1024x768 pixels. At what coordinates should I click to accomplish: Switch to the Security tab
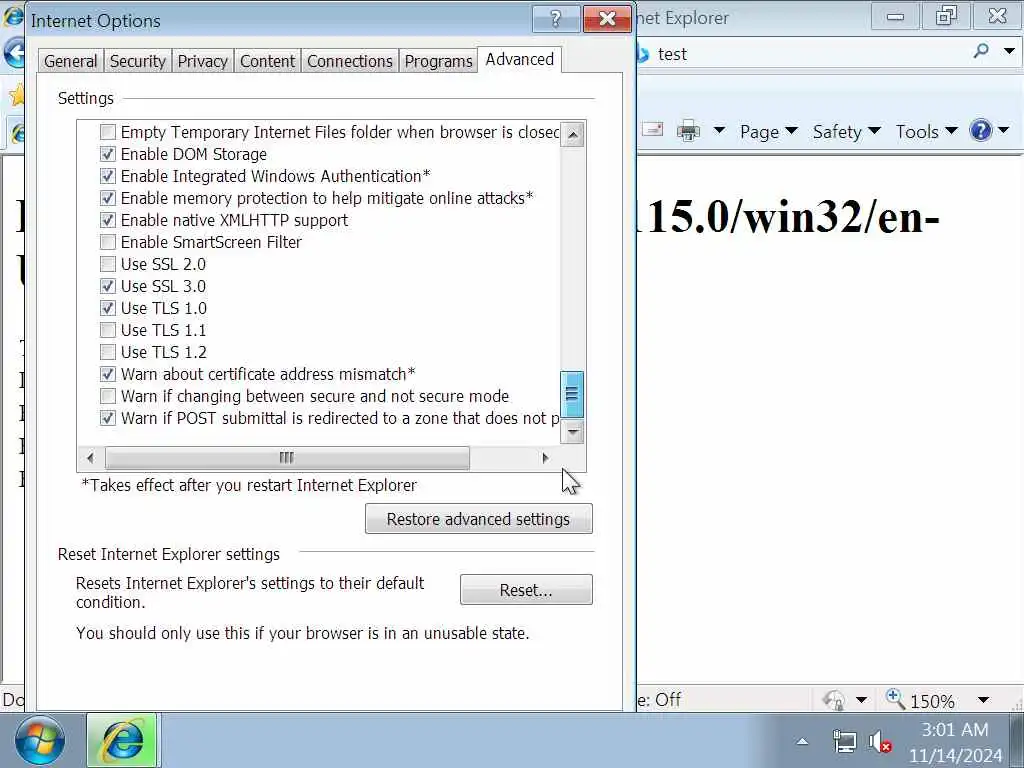point(137,61)
